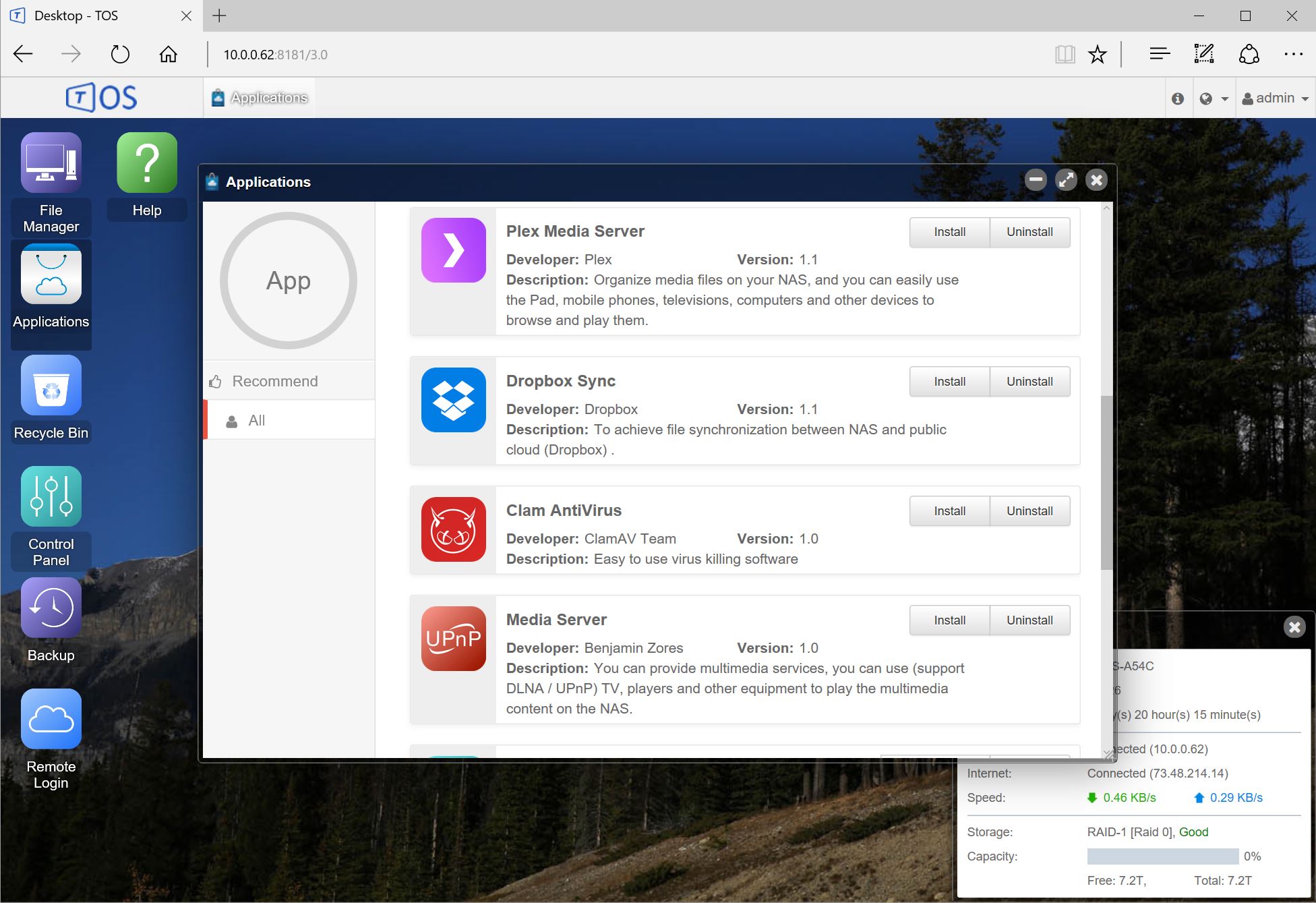Open the Remote Login icon
This screenshot has height=903, width=1316.
tap(51, 720)
